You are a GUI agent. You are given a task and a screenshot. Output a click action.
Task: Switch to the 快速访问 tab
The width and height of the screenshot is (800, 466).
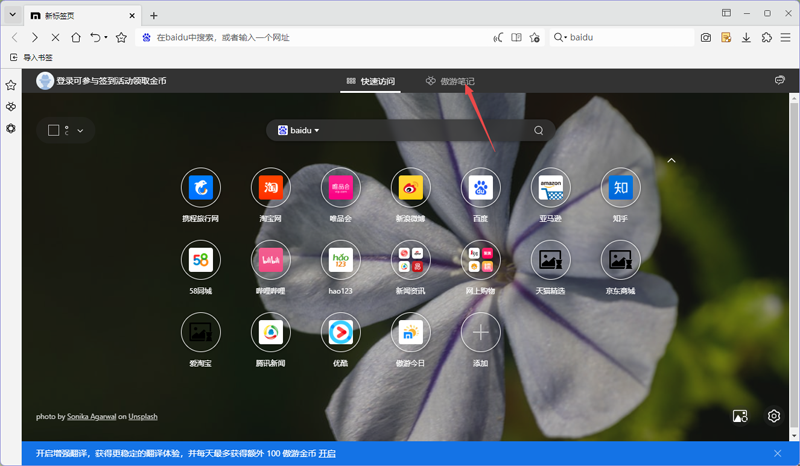[370, 81]
